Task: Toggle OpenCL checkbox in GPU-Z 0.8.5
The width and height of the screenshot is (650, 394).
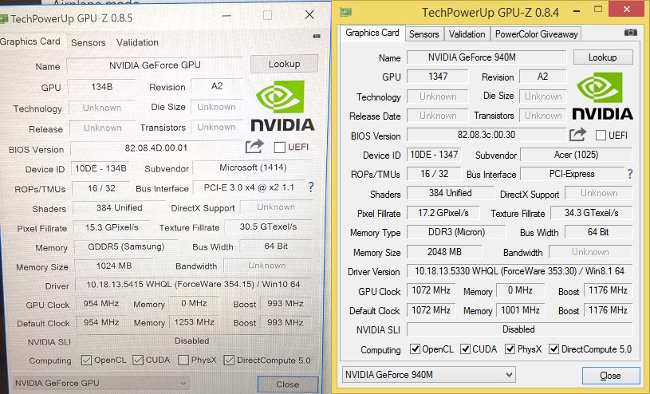Action: (86, 360)
